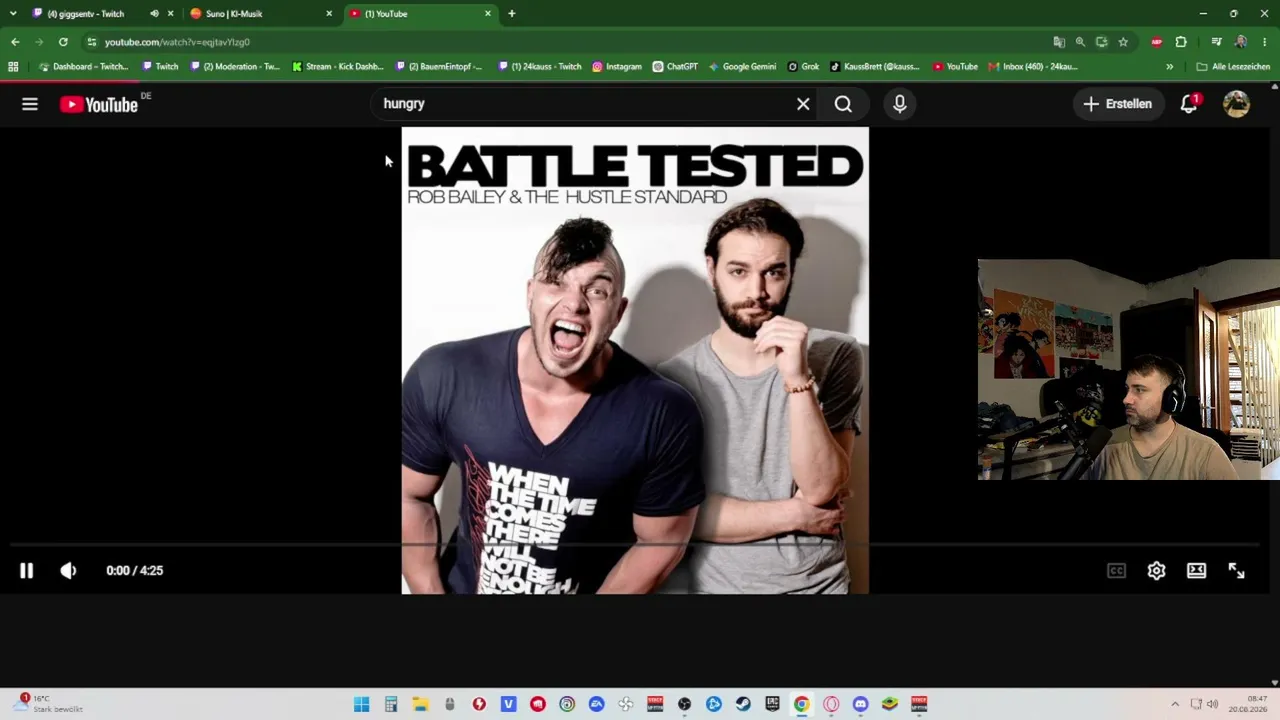1280x720 pixels.
Task: Open the Inbox (460) Gmail bookmark
Action: pyautogui.click(x=1033, y=67)
